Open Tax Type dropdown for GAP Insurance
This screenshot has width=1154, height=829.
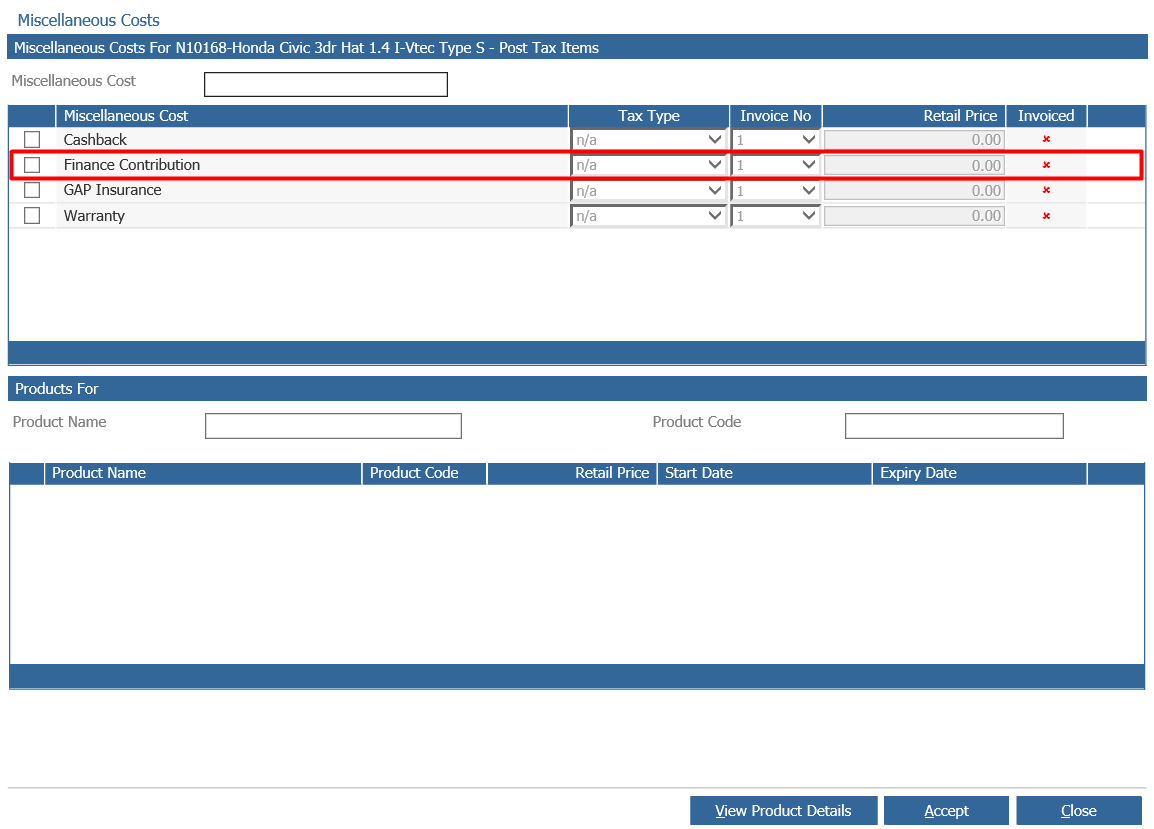648,191
